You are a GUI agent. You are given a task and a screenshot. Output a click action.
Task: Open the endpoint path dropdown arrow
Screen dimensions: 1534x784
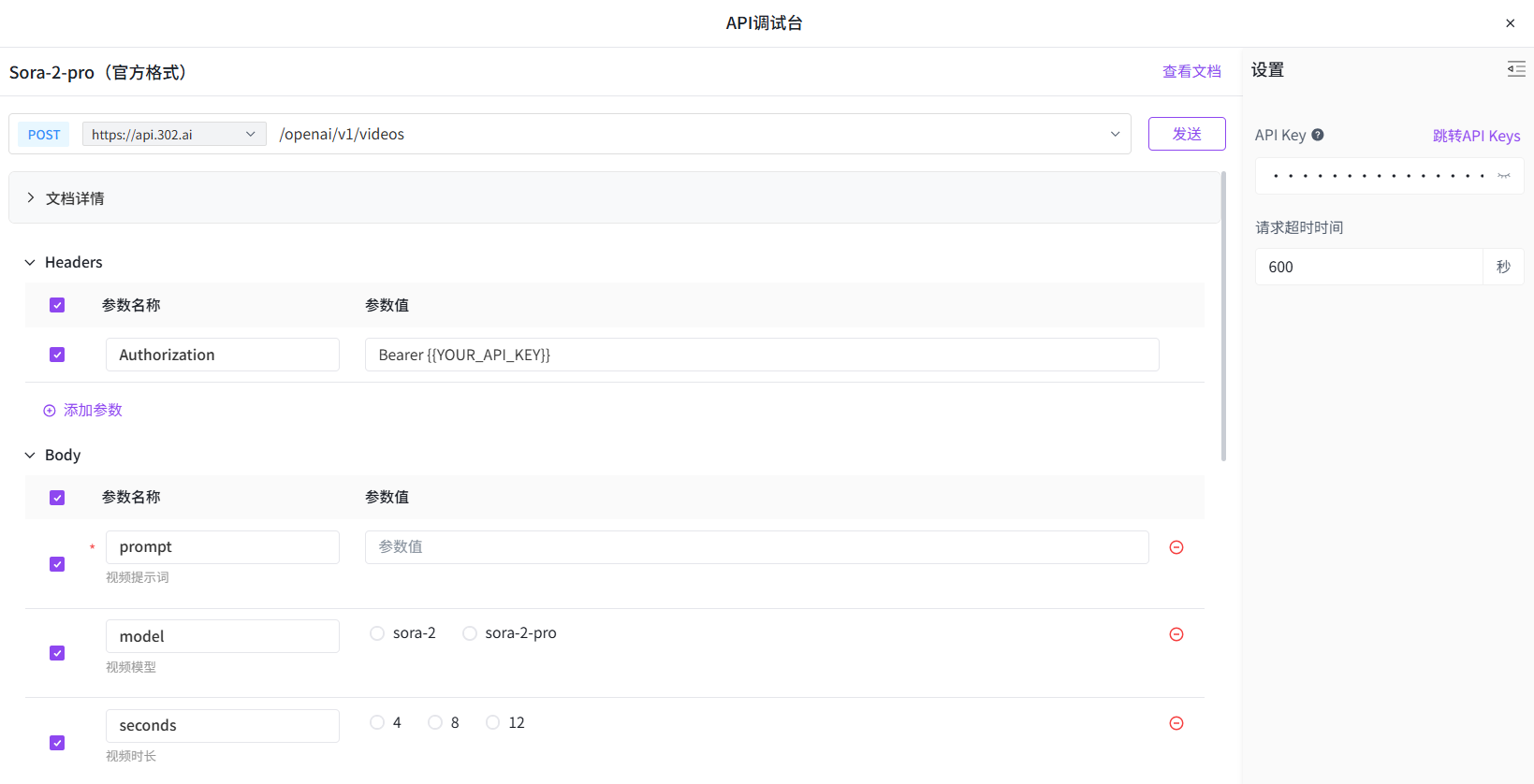1115,134
